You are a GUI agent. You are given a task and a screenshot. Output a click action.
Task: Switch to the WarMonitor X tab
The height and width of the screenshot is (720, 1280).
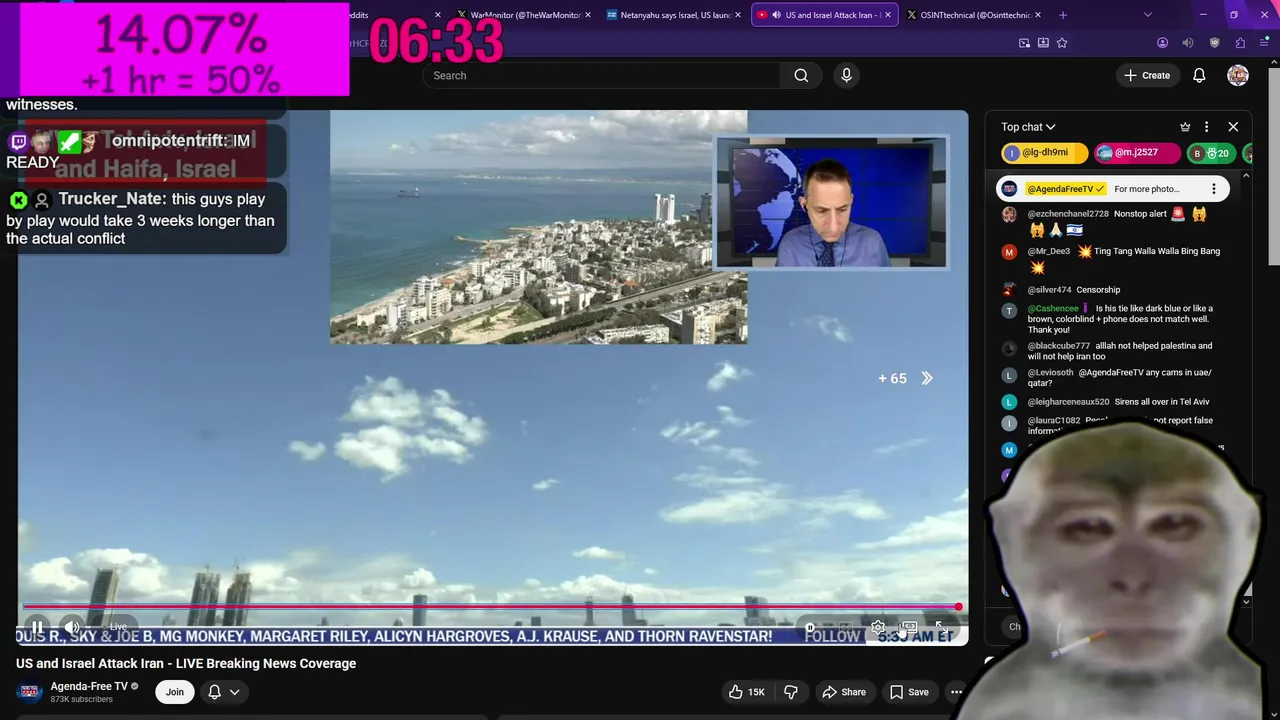click(x=525, y=15)
